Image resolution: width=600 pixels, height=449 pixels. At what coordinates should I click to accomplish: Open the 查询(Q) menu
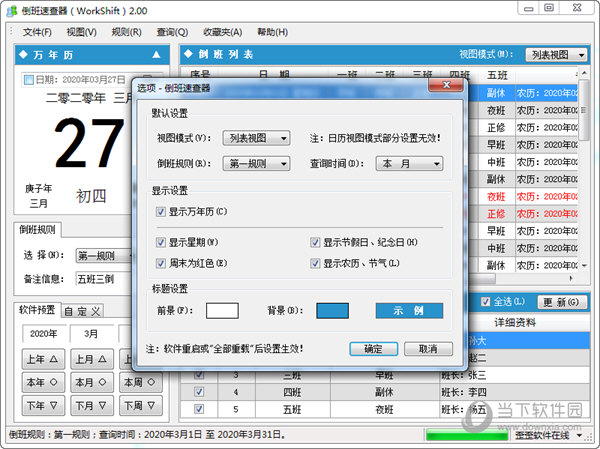pos(172,32)
